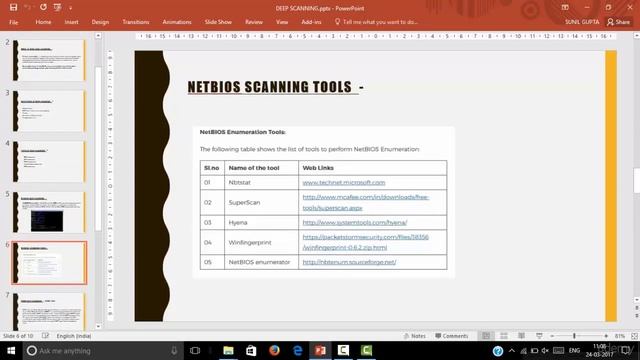Viewport: 640px width, 360px height.
Task: Open the packetstormsecurity Winfingerprint link
Action: 365,242
